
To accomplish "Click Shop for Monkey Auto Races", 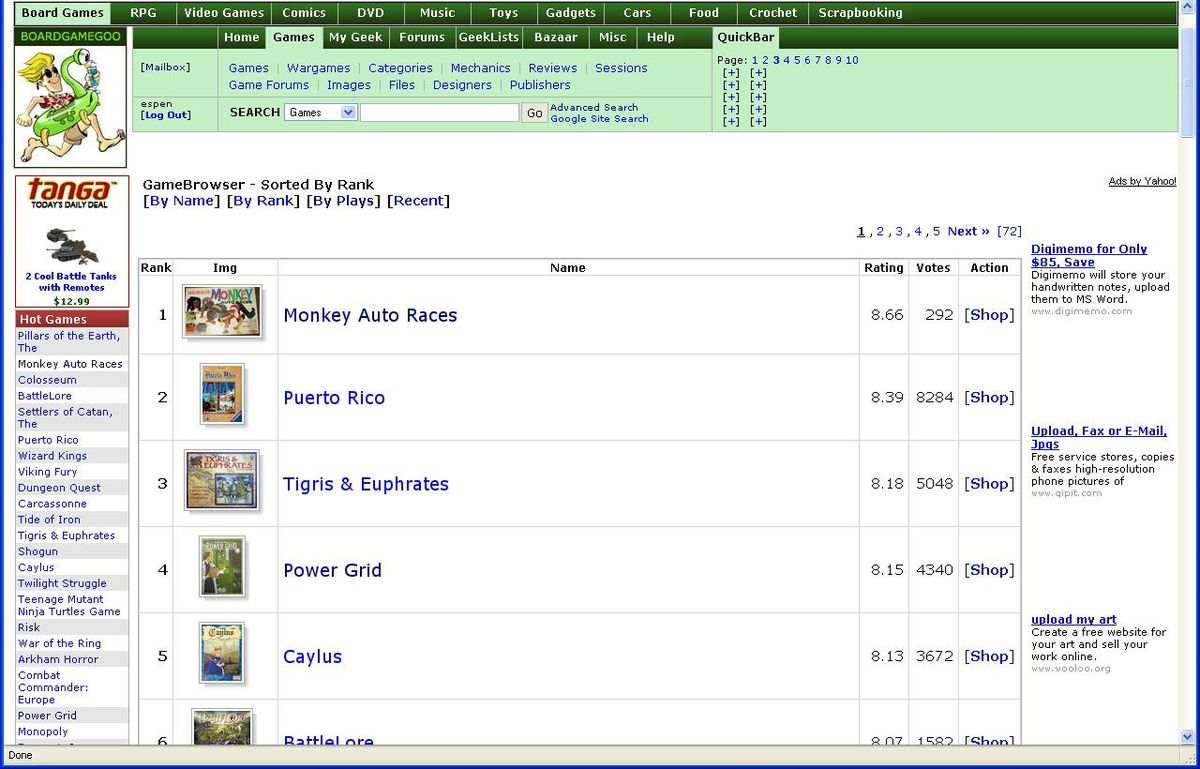I will [x=989, y=315].
